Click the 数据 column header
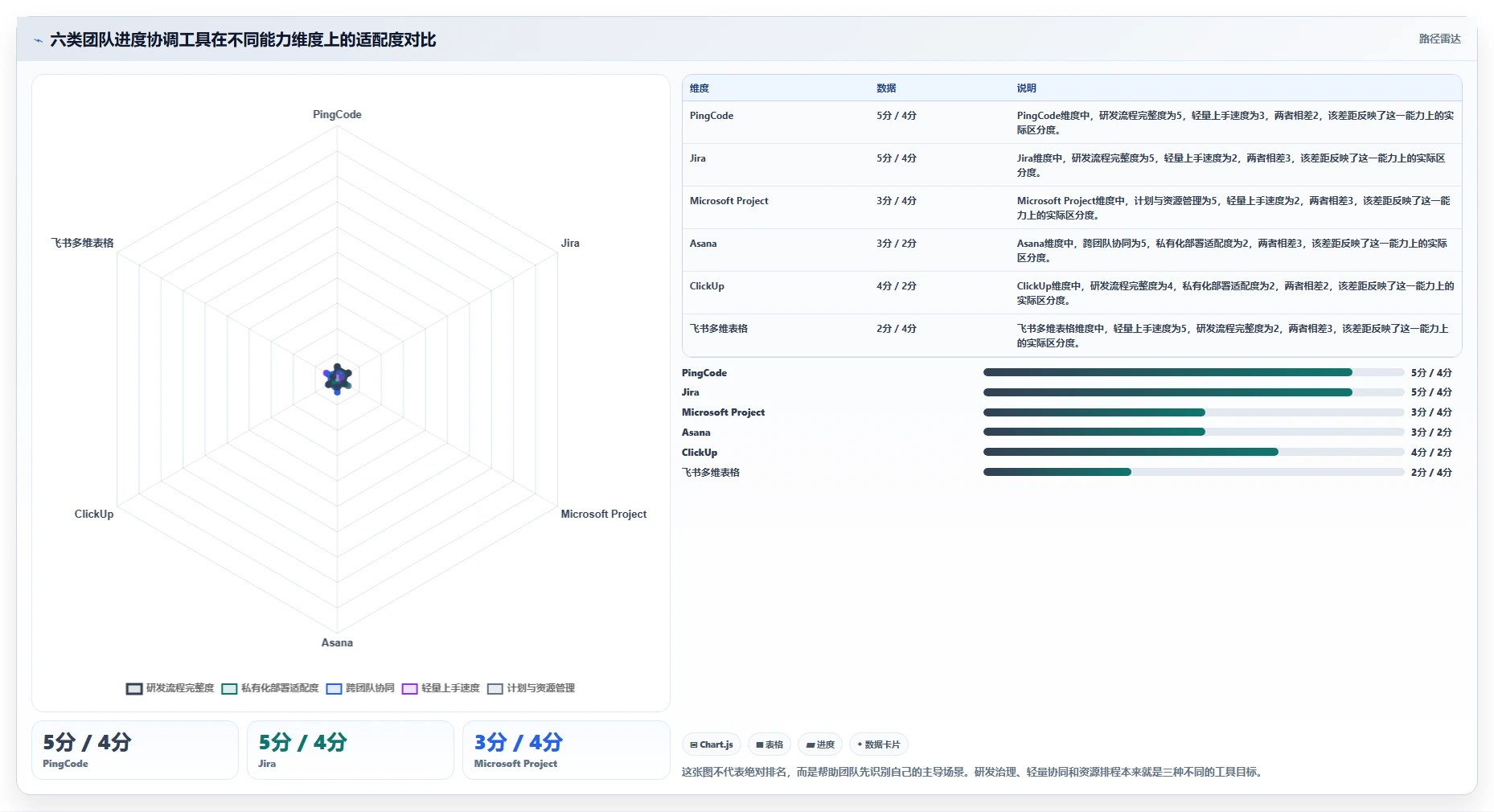1494x812 pixels. [886, 88]
